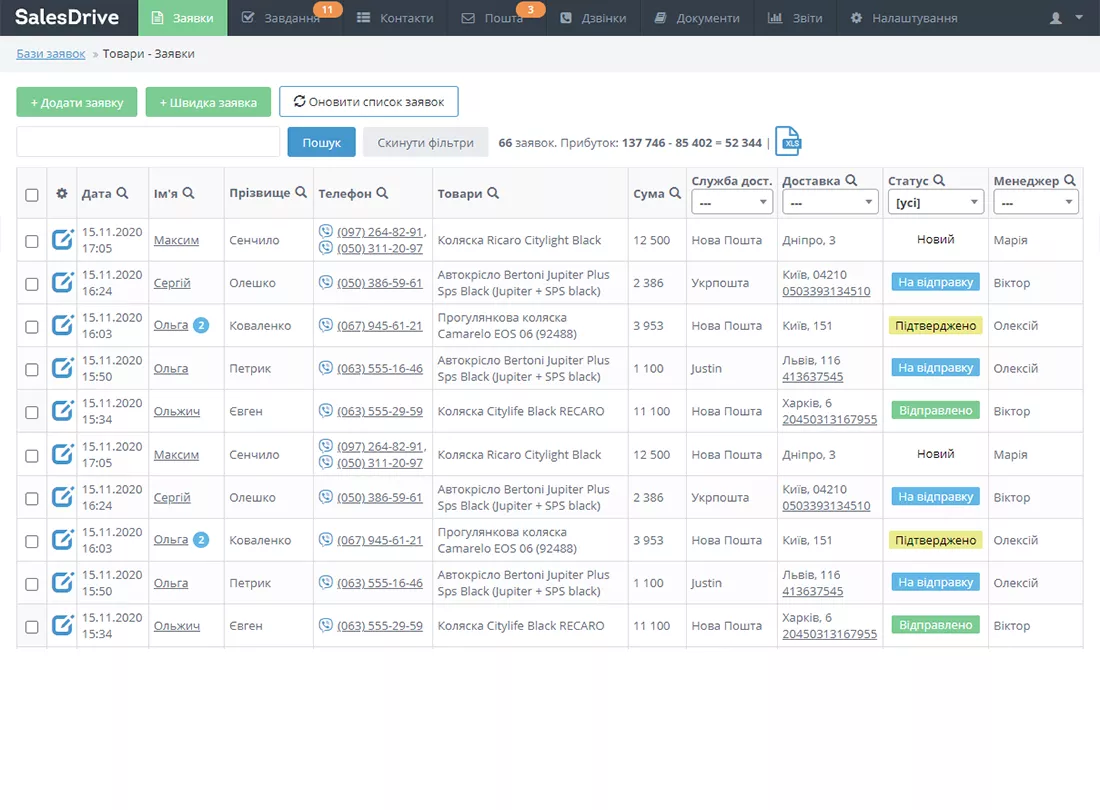Open first tracking number 0503393134510 link
The height and width of the screenshot is (810, 1100).
pos(826,291)
